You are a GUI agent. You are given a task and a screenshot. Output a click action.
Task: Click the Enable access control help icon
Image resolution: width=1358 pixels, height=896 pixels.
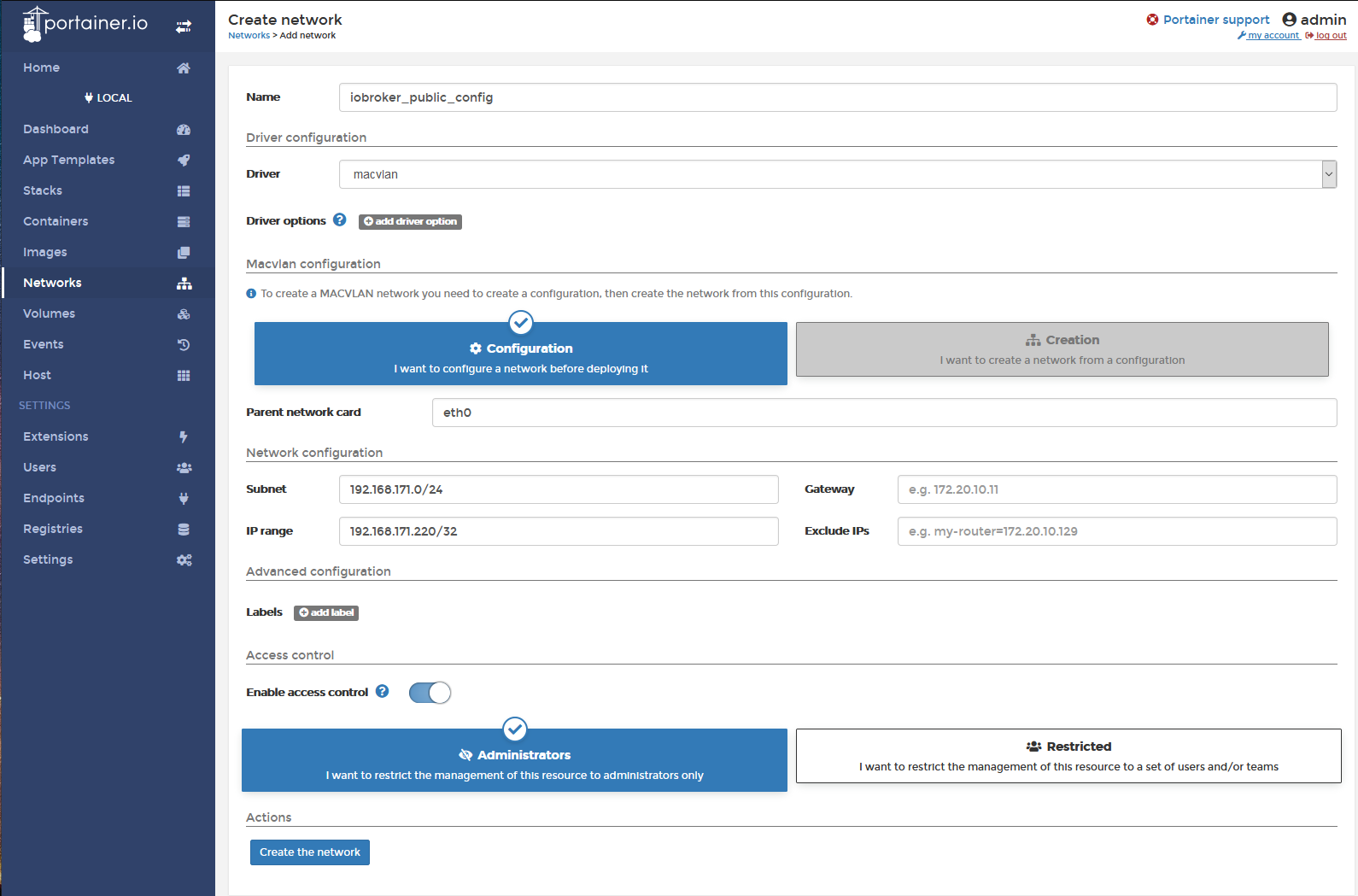click(x=383, y=692)
